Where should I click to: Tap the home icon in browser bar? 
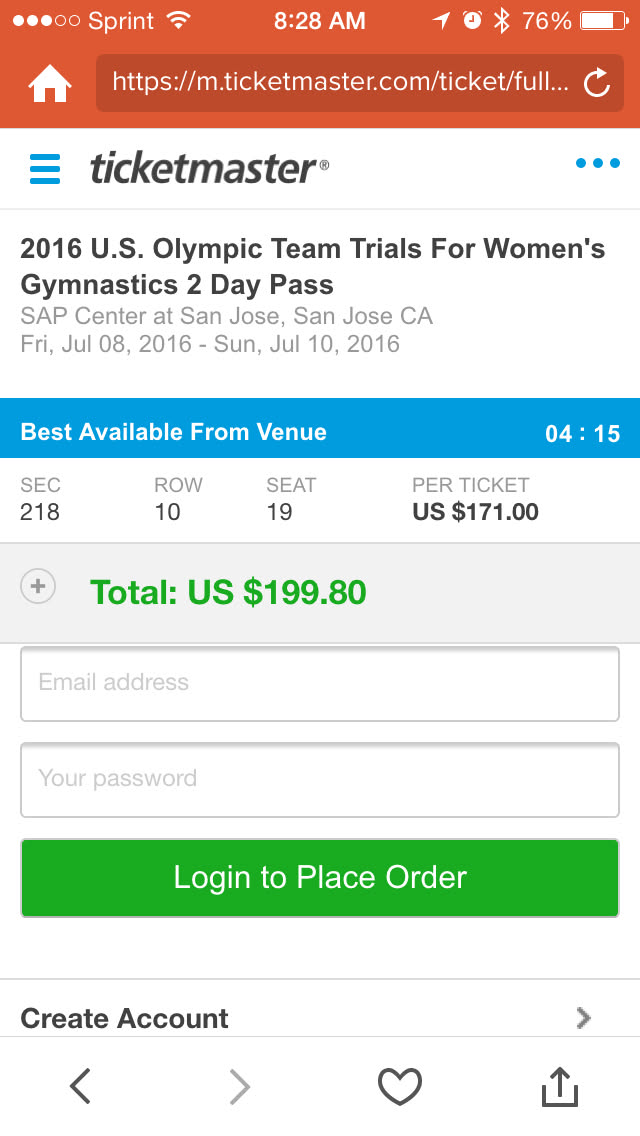50,84
